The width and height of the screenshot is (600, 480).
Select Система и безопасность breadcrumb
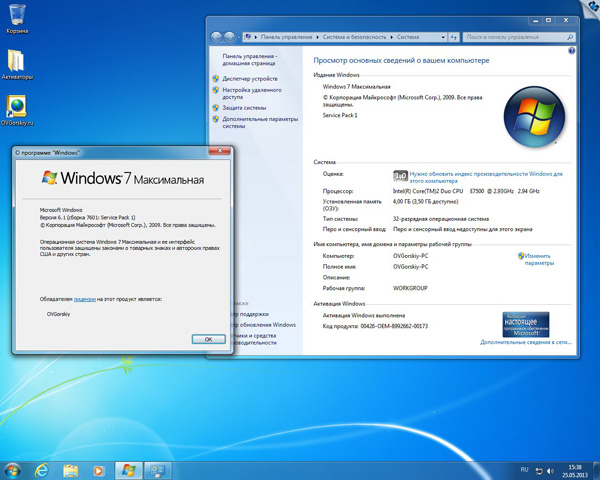pyautogui.click(x=354, y=37)
